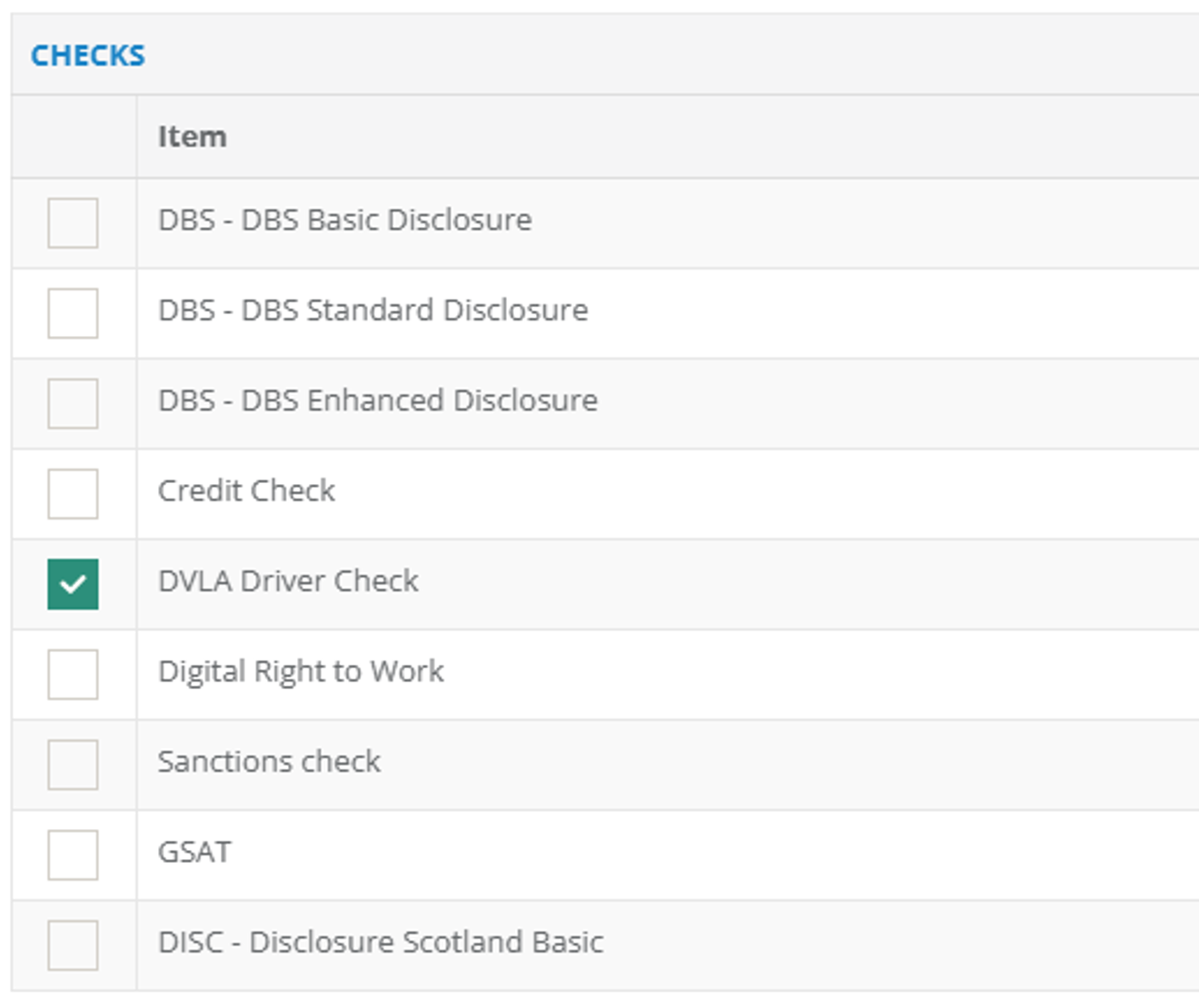Enable the Sanctions check checkbox

click(x=73, y=764)
